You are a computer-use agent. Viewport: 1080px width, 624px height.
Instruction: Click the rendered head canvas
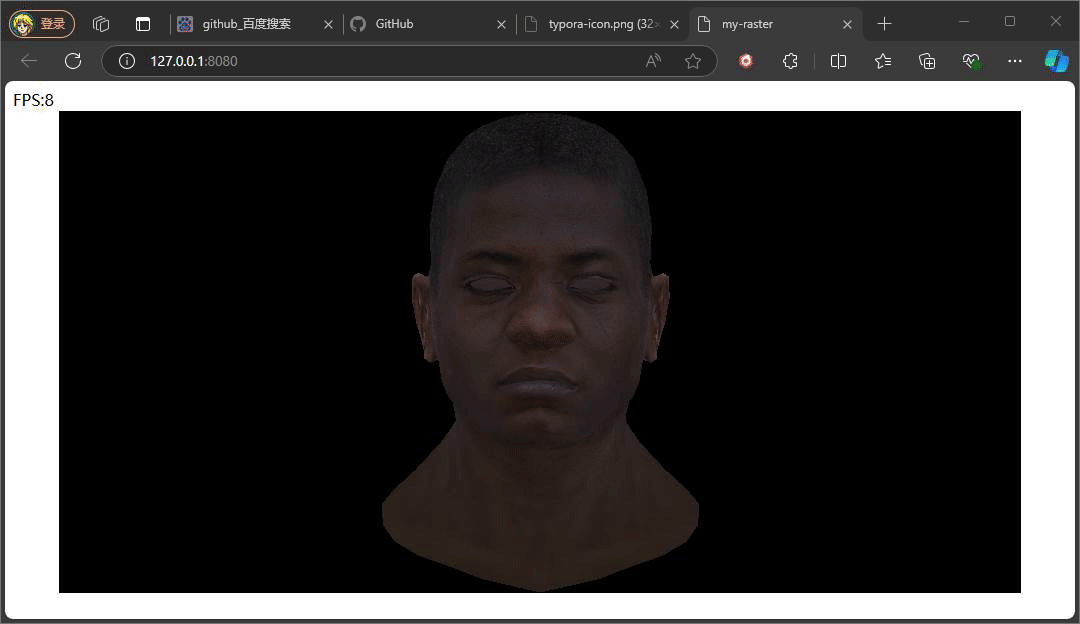tap(540, 352)
